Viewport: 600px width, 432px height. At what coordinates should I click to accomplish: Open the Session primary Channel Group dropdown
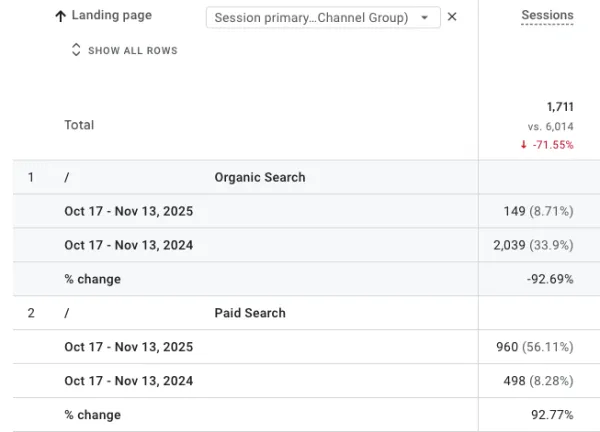click(x=323, y=17)
